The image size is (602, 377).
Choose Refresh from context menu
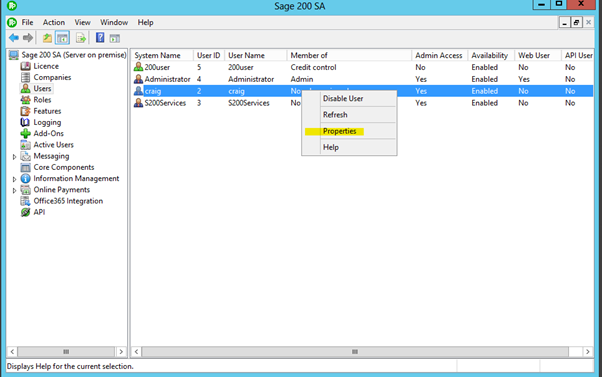pos(349,115)
